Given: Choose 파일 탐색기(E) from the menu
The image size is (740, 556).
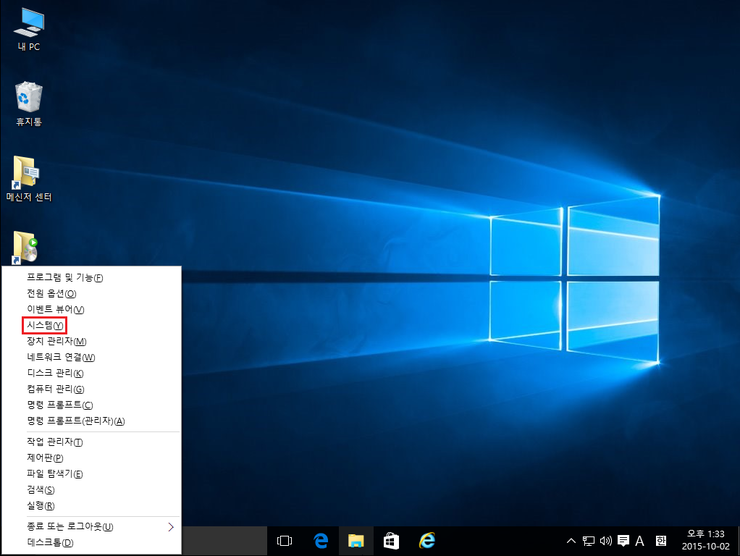Looking at the screenshot, I should coord(92,474).
